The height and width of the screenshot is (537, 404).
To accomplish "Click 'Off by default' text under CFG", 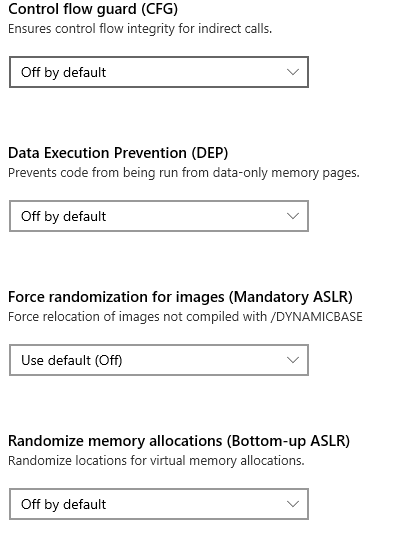I will (63, 73).
